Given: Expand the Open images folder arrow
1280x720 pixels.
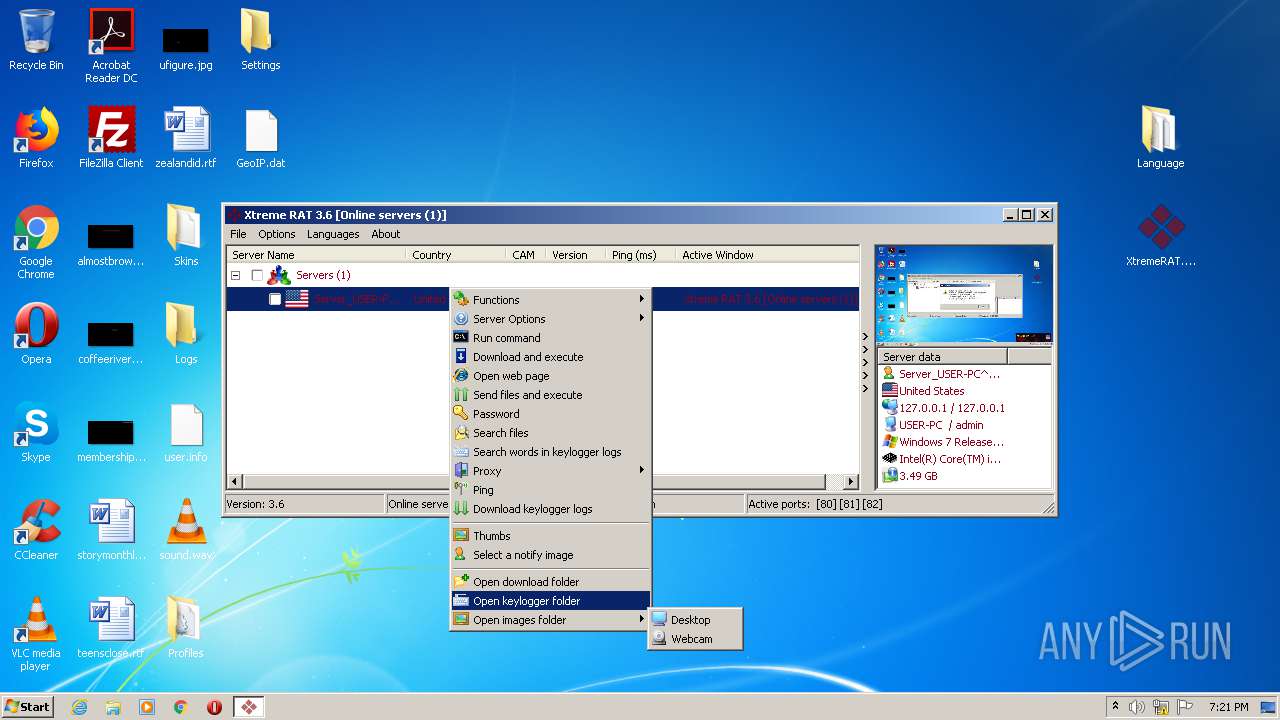Looking at the screenshot, I should [x=642, y=620].
